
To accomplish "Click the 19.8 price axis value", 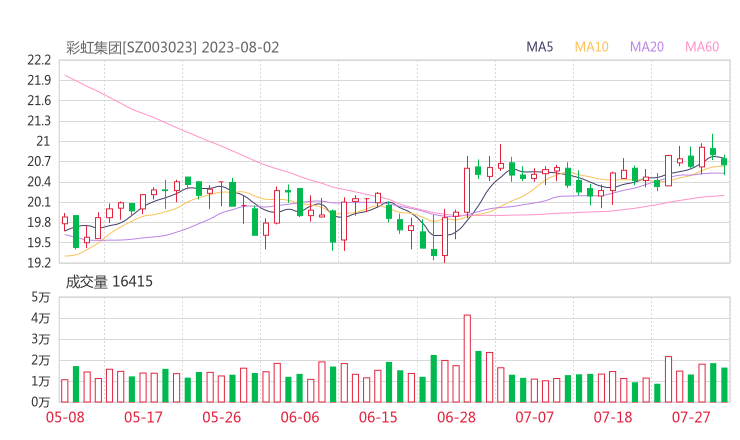I will (x=39, y=222).
